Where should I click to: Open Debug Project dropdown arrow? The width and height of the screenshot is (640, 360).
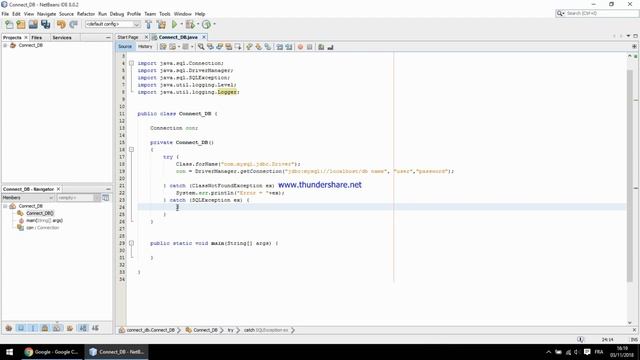click(x=198, y=24)
